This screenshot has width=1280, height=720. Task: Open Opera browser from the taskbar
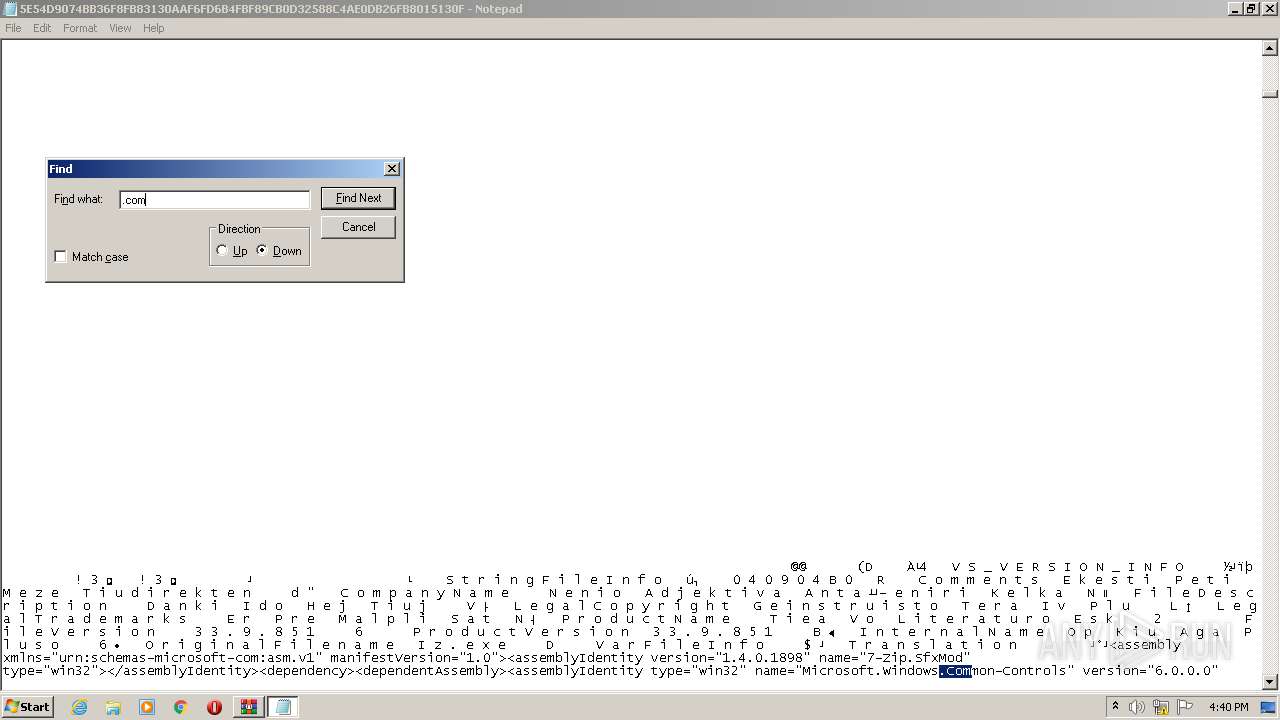pyautogui.click(x=214, y=707)
